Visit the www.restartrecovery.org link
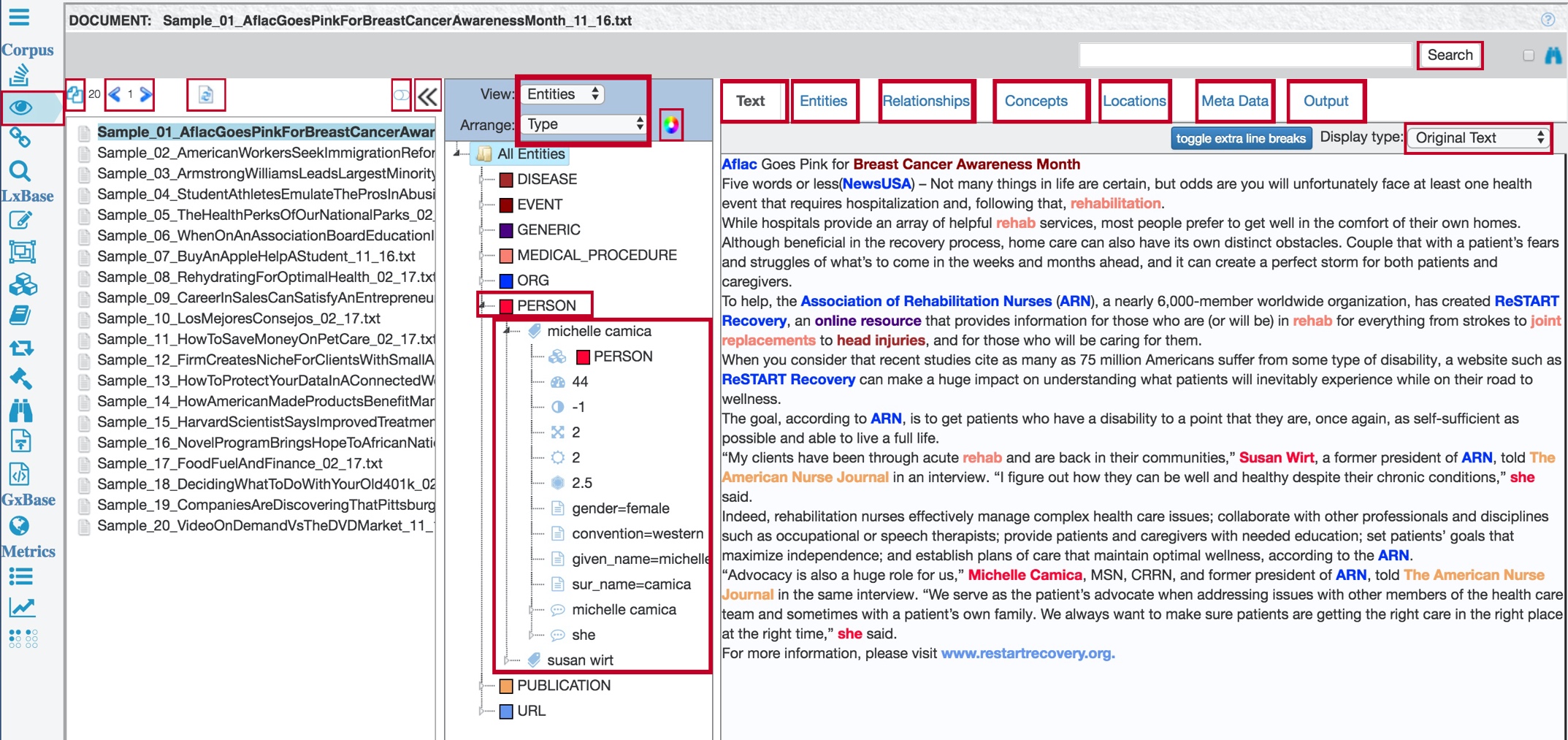The image size is (1568, 740). tap(1028, 653)
